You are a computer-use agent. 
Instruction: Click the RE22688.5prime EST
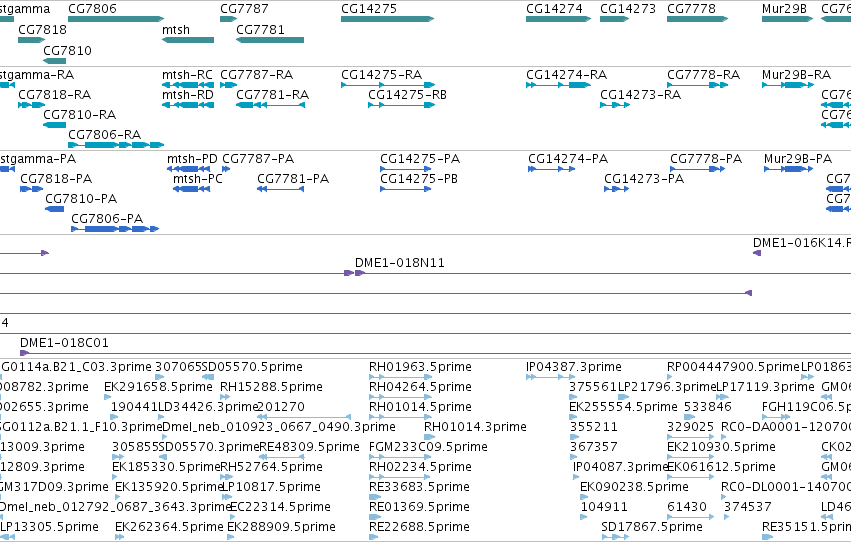373,537
